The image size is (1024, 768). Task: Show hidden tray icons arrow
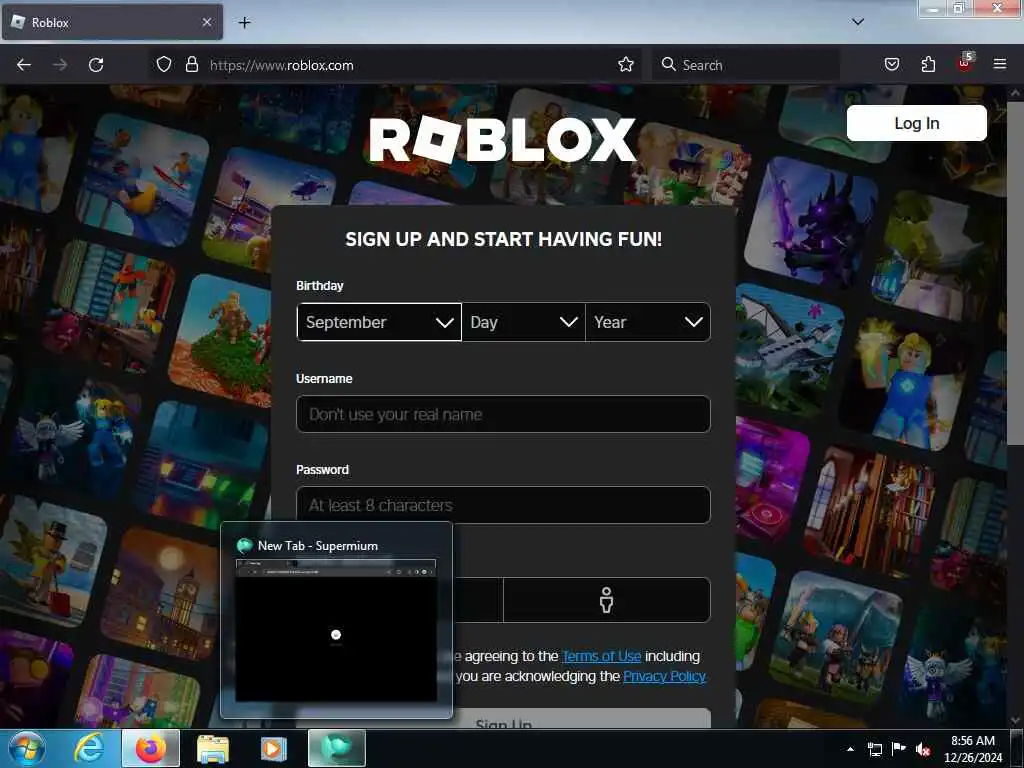pos(850,749)
